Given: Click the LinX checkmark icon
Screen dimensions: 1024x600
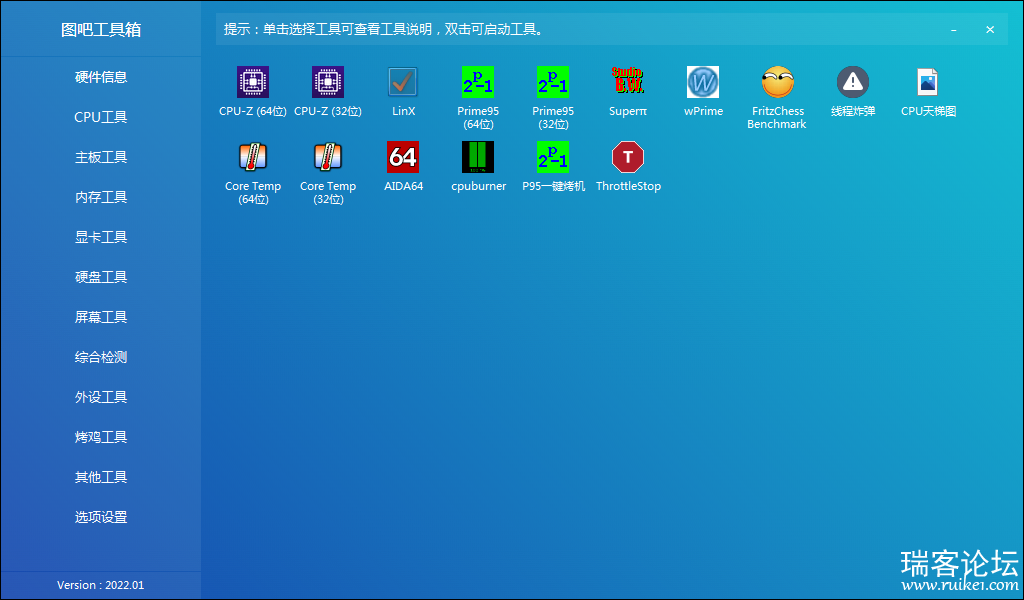Looking at the screenshot, I should click(403, 82).
